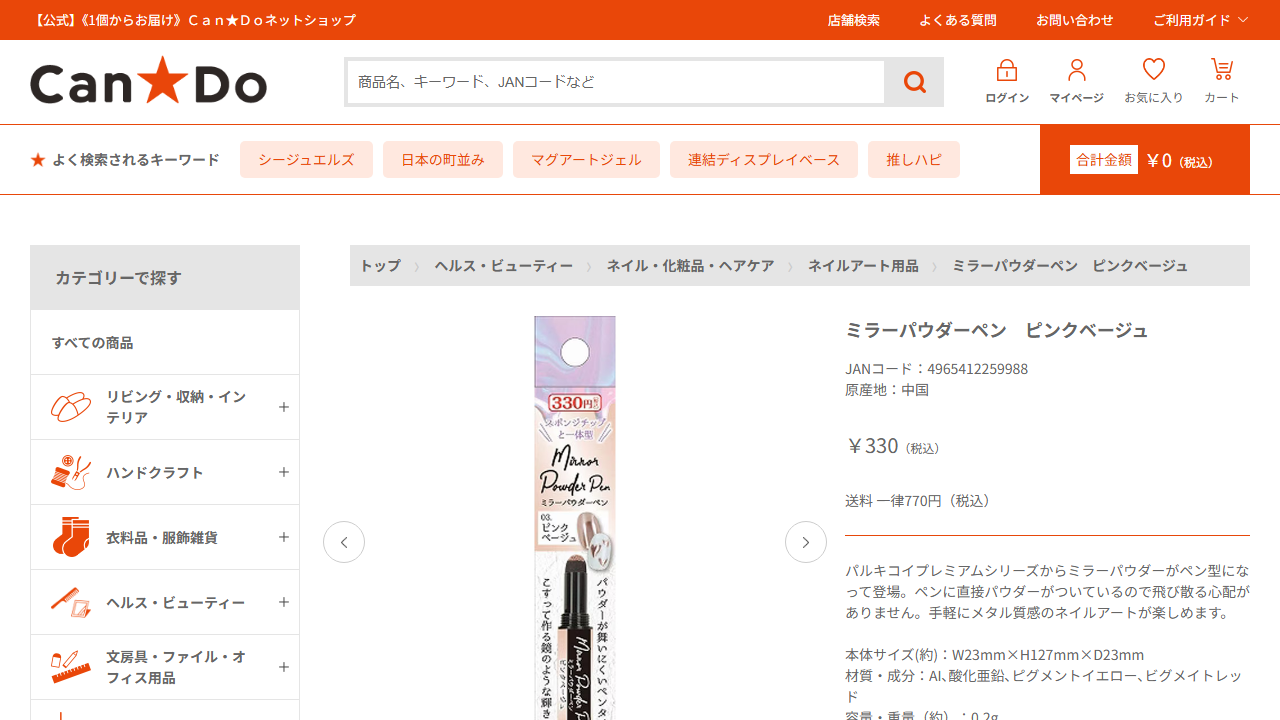
Task: Open the ご利用ガイド dropdown
Action: click(1200, 20)
